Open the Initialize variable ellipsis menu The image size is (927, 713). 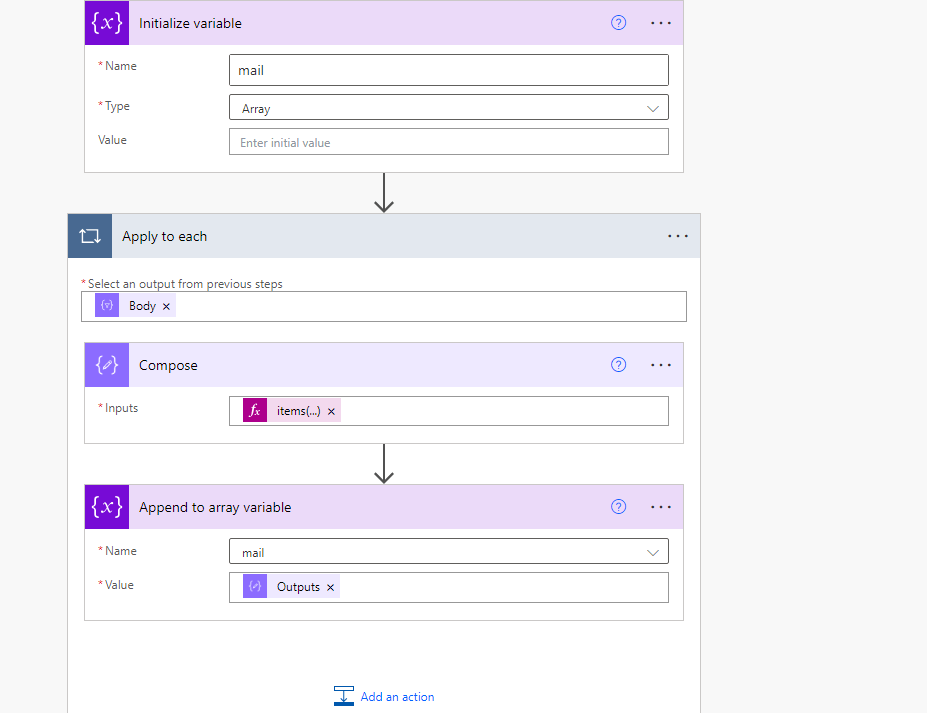point(660,23)
